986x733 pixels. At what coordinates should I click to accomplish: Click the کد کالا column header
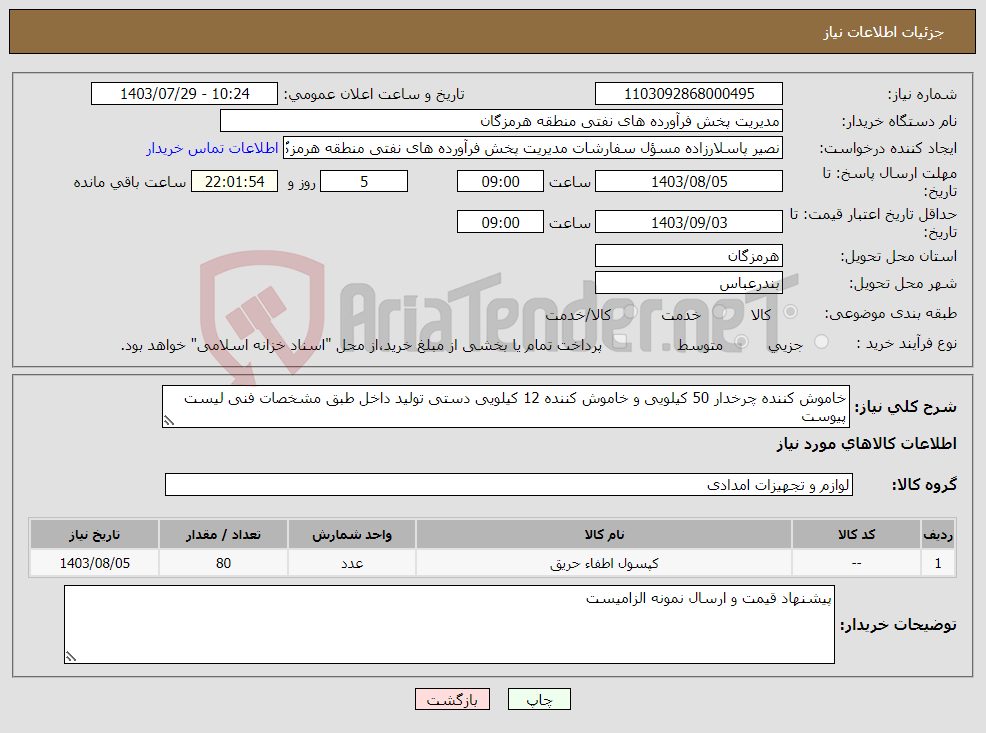[856, 534]
